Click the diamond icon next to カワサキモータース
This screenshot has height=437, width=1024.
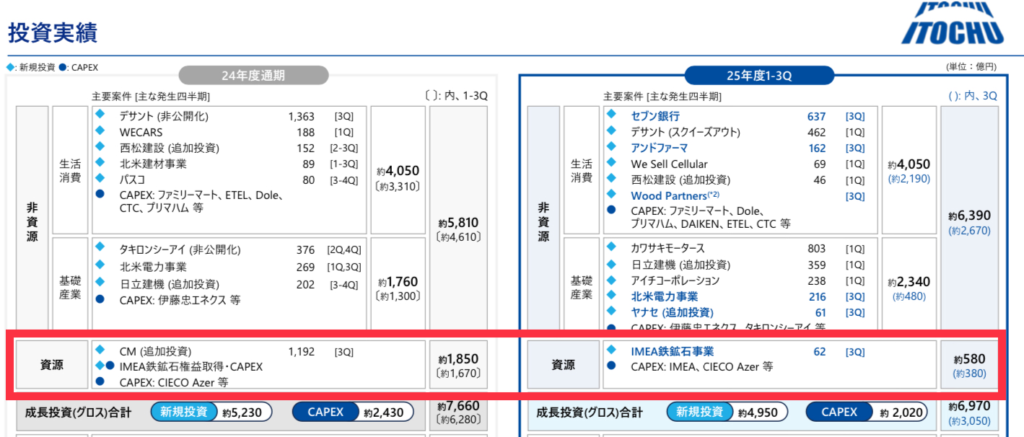(x=610, y=248)
